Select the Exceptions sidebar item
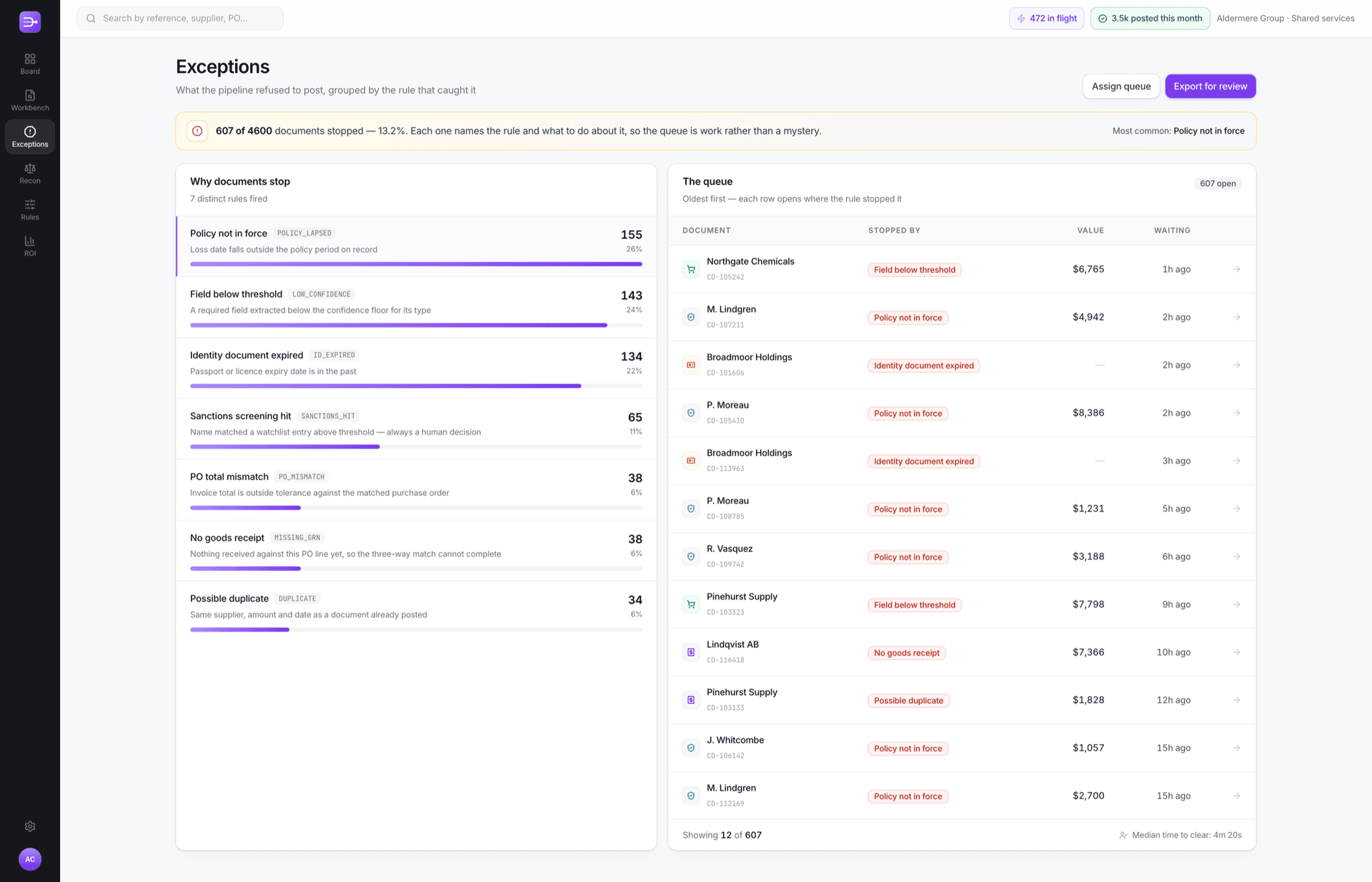 30,137
